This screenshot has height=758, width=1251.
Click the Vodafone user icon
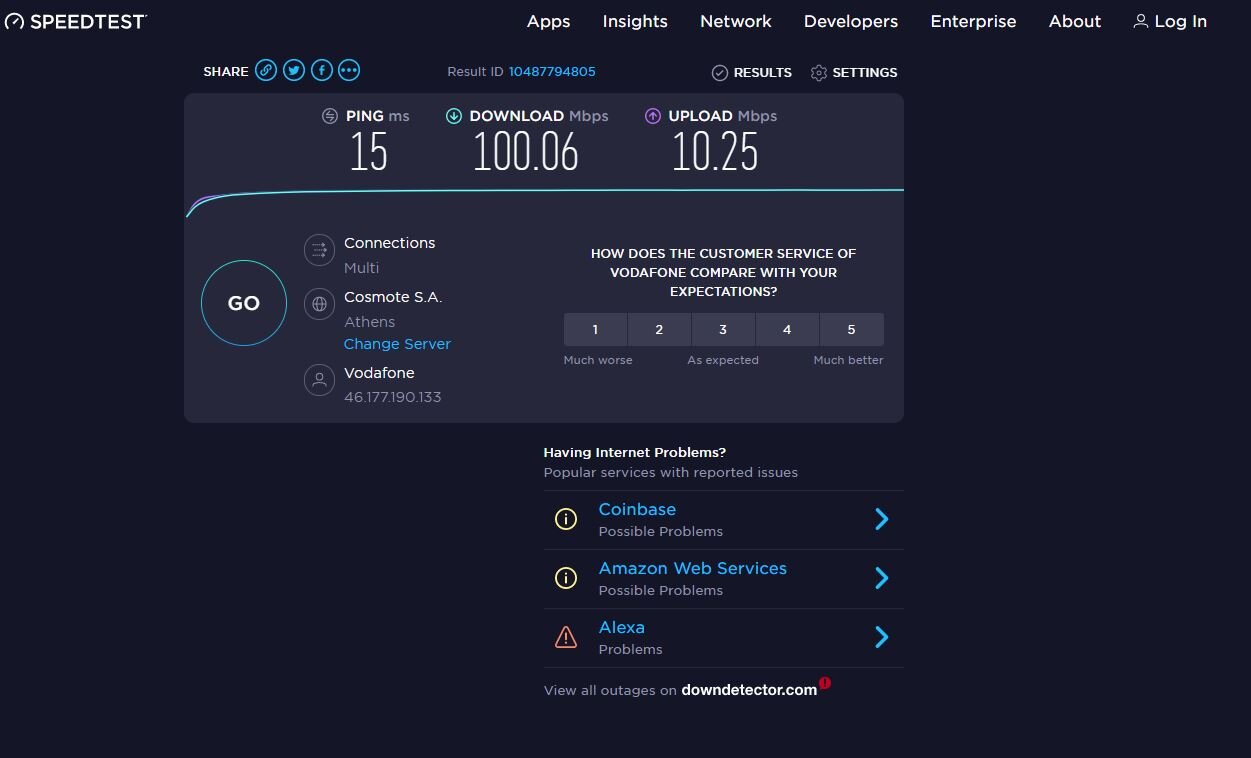[x=319, y=380]
